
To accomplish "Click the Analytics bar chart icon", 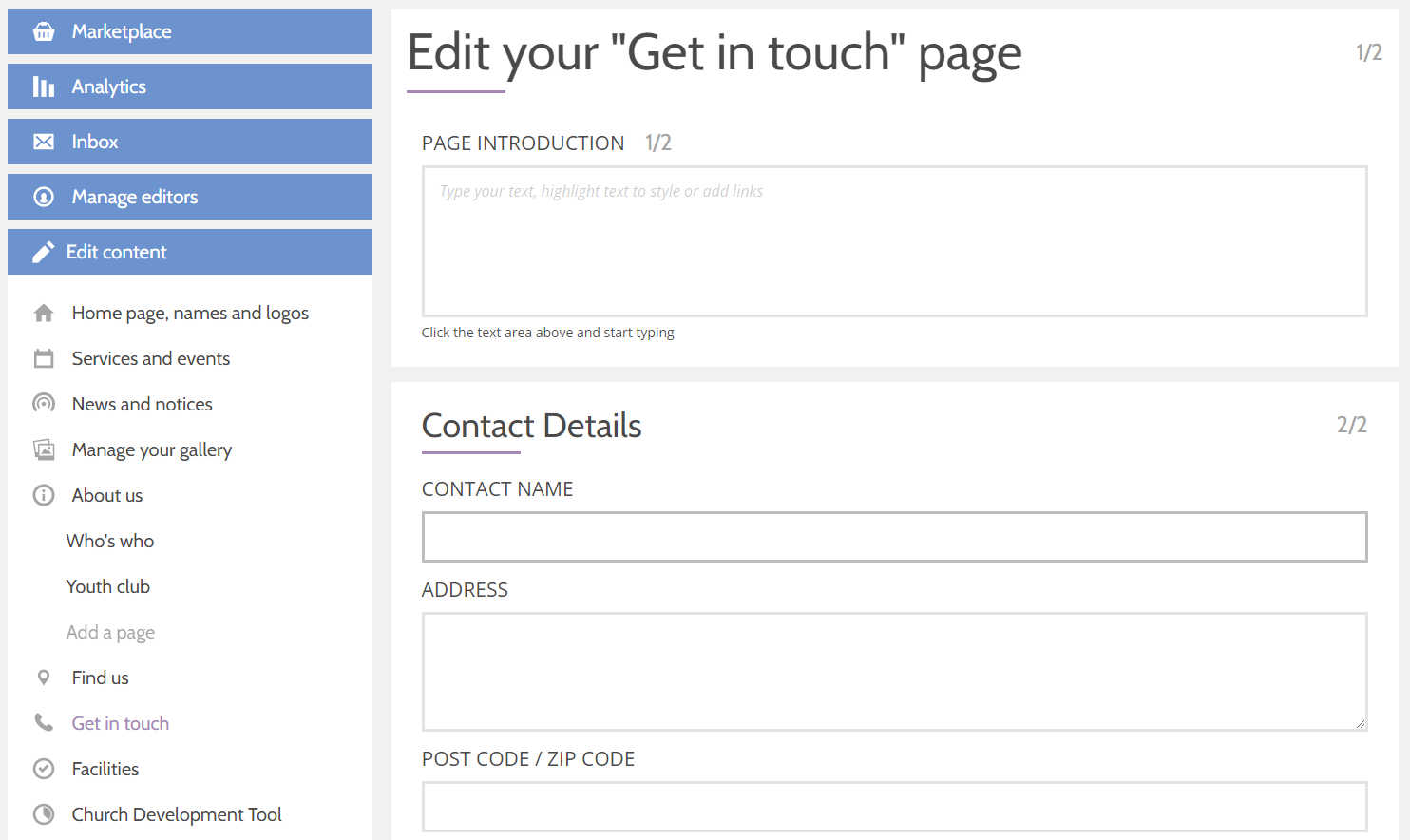I will click(44, 86).
